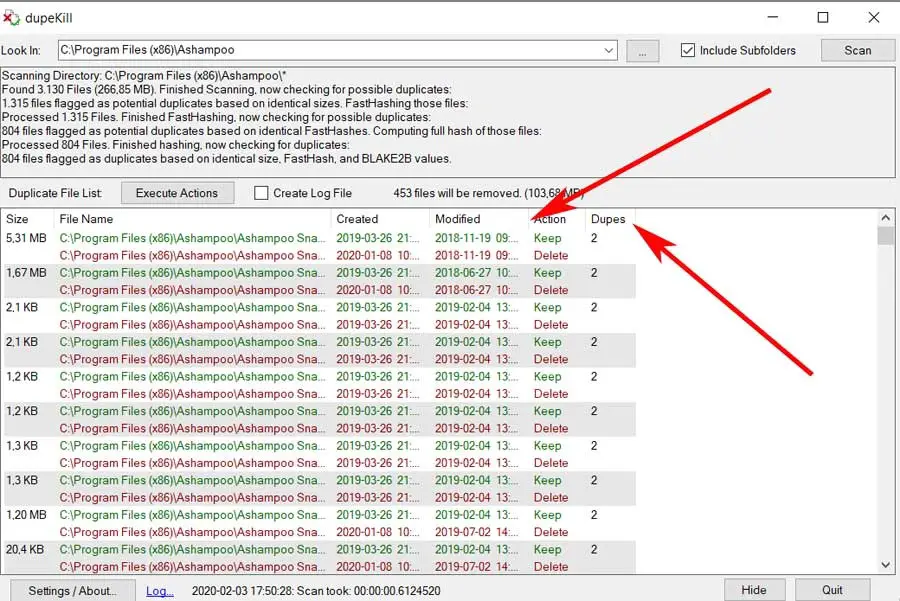This screenshot has height=601, width=900.
Task: Click the 'Found 3.130 Files' log line
Action: coord(227,90)
